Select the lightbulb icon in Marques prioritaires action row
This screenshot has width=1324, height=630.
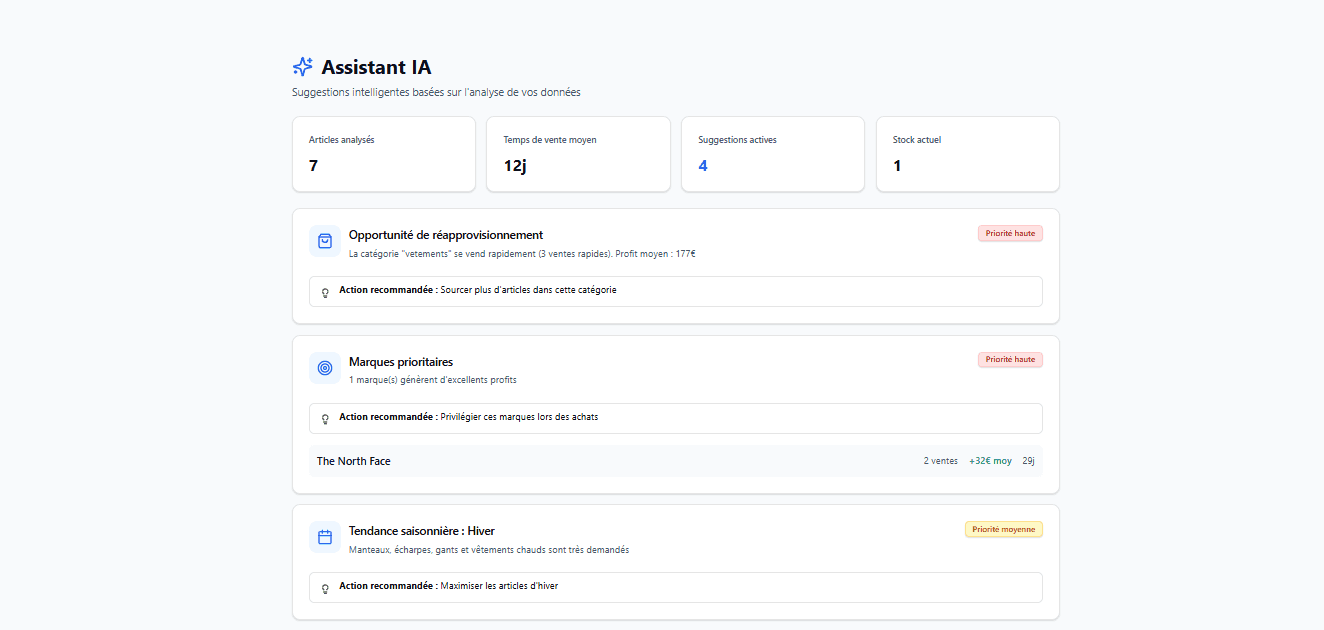pyautogui.click(x=324, y=418)
